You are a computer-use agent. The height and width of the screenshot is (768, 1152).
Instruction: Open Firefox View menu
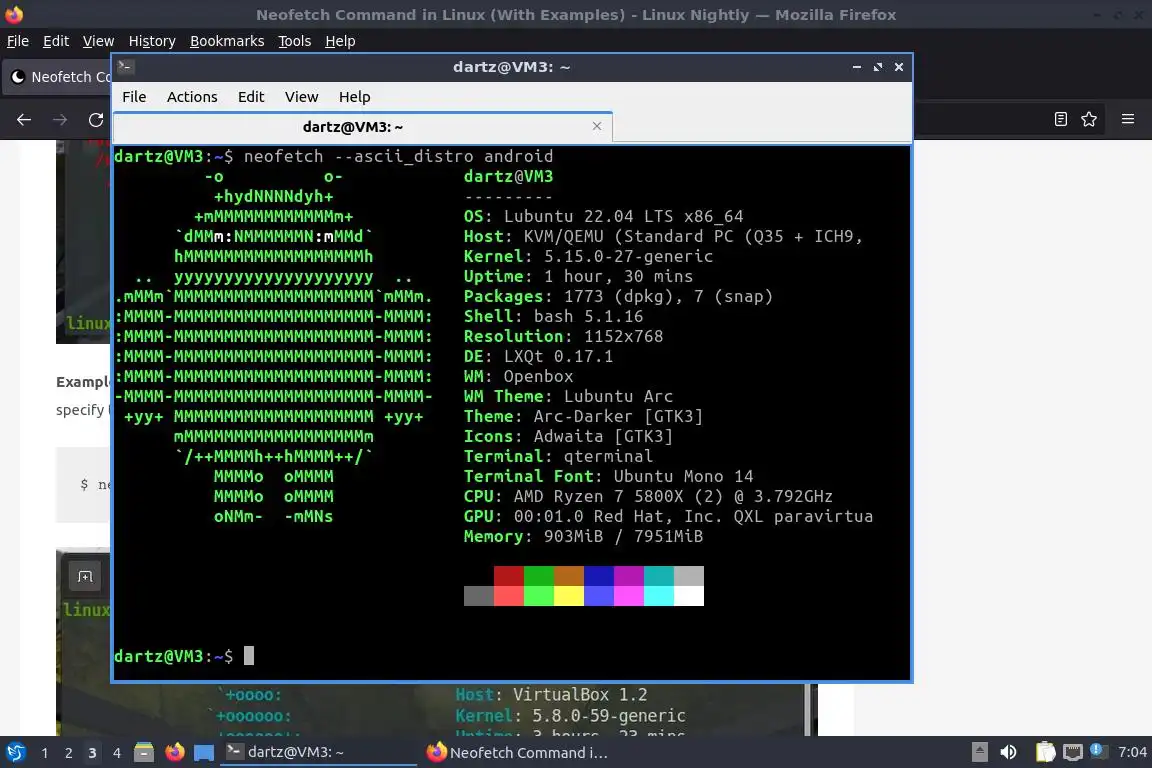coord(98,41)
